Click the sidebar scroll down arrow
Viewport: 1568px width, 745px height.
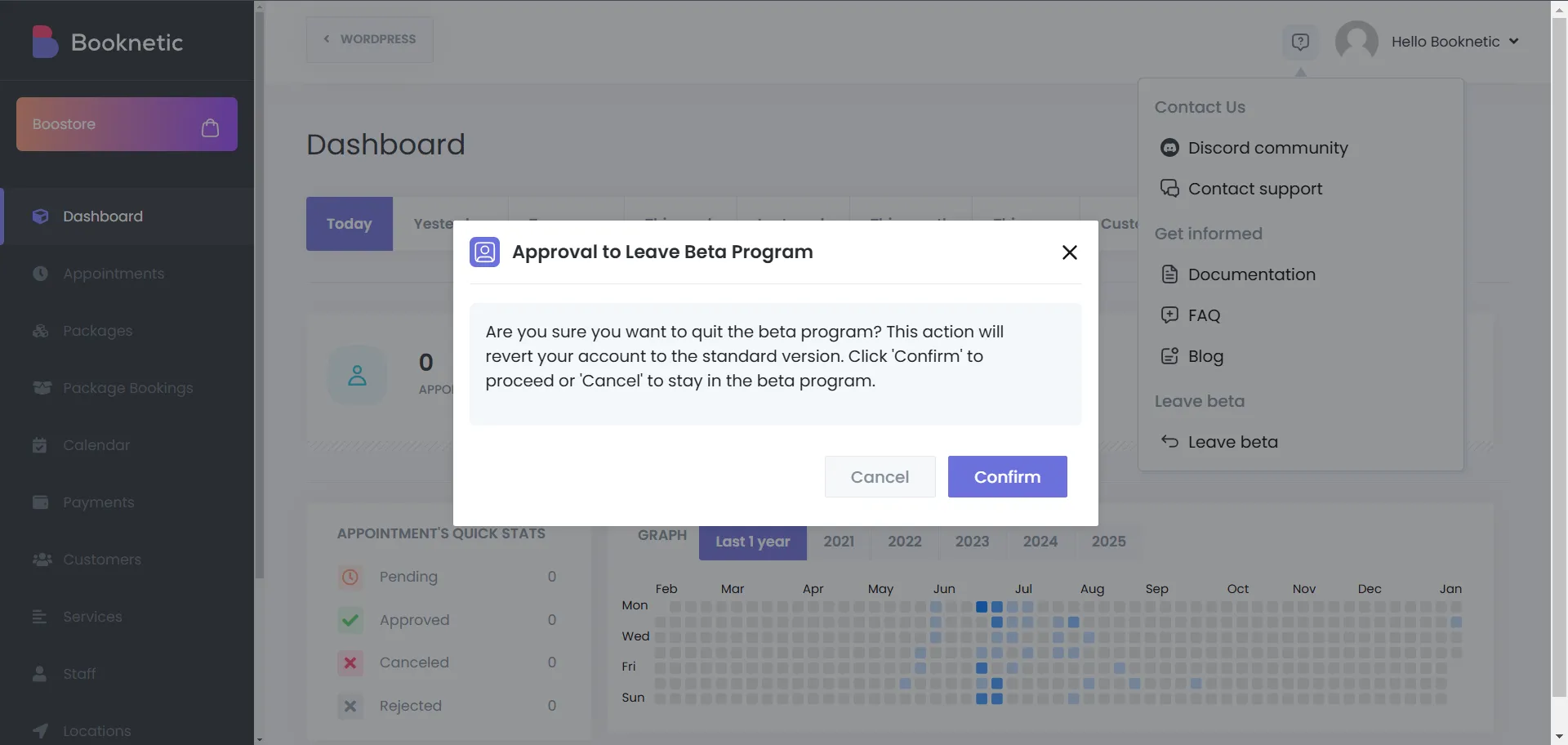click(259, 739)
